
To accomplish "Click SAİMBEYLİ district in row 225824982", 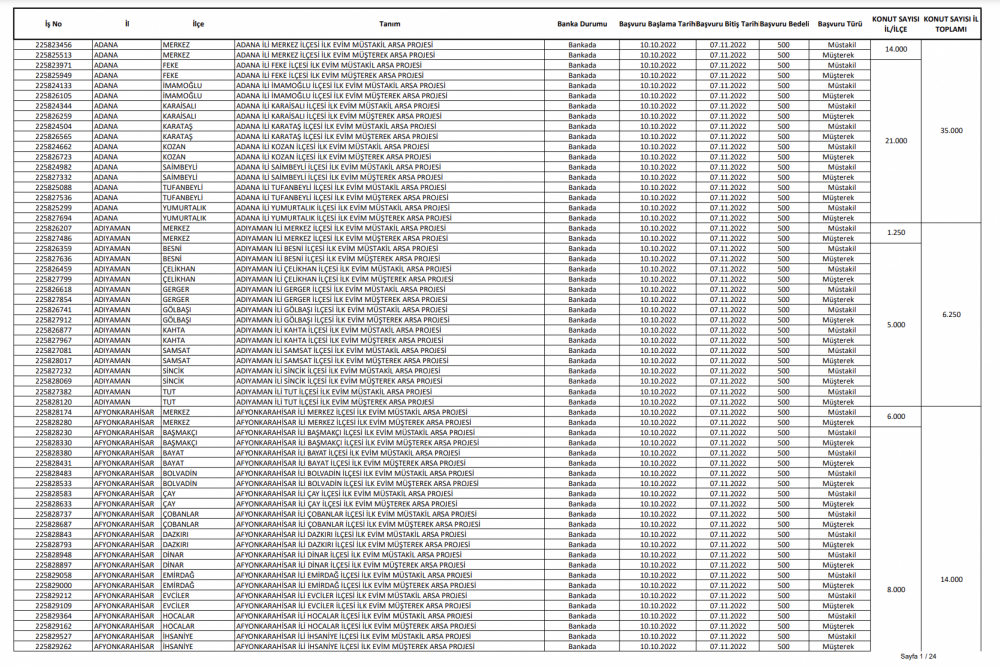I will [180, 167].
